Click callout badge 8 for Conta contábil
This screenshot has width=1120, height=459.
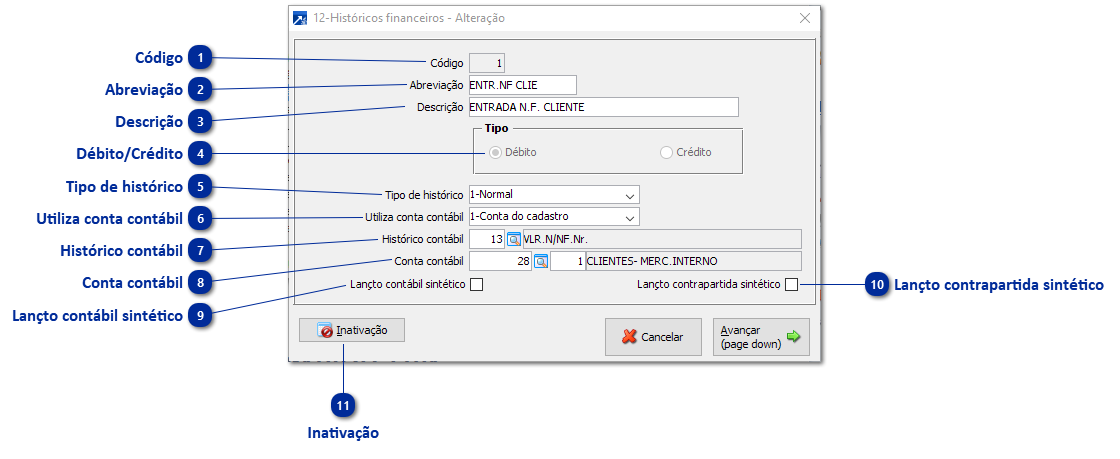201,282
